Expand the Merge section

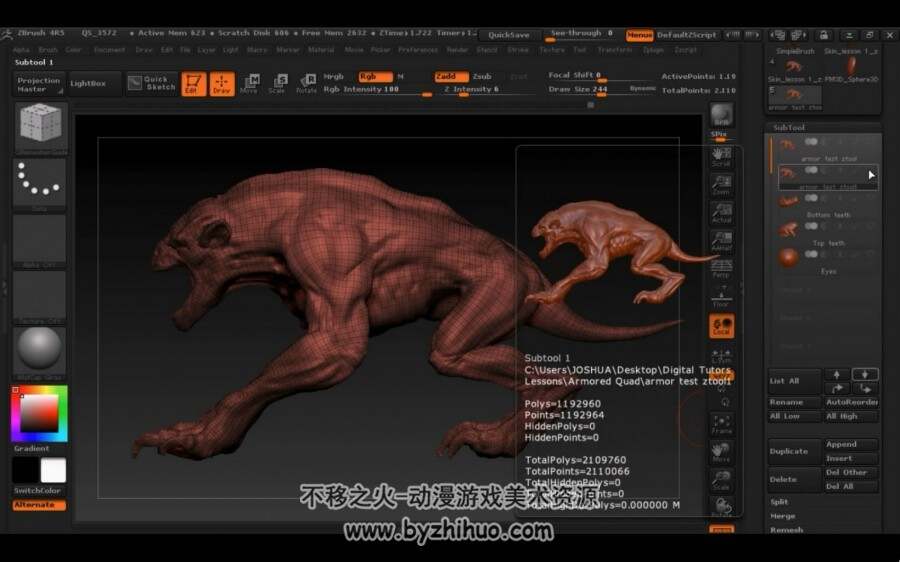click(x=783, y=516)
